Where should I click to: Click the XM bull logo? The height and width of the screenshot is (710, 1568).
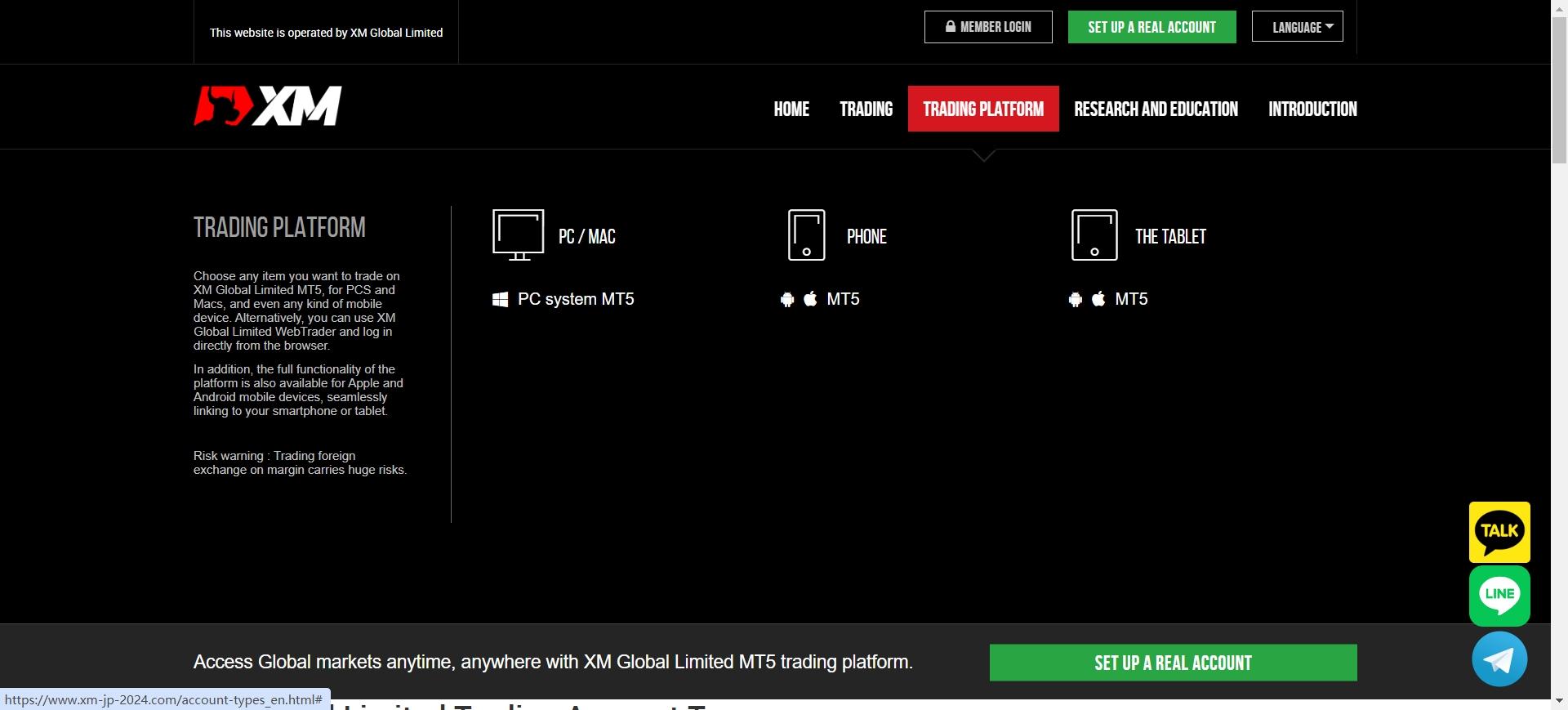268,106
